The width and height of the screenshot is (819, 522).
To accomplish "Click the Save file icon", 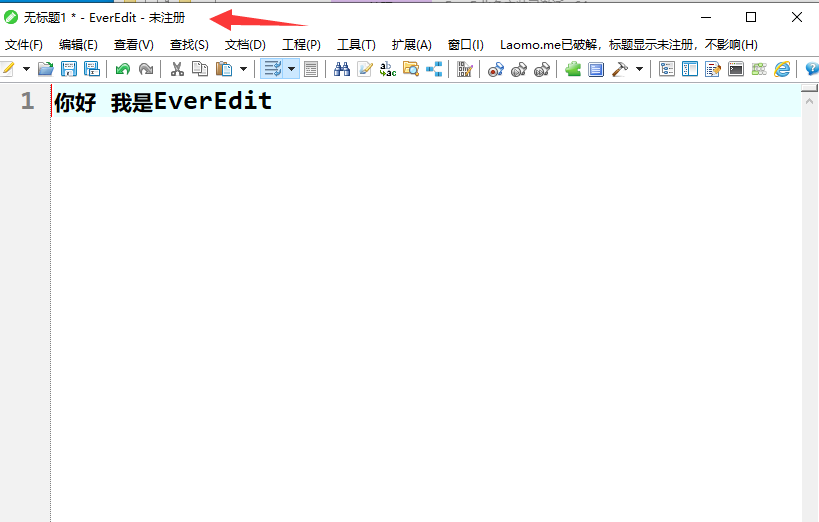I will coord(69,69).
